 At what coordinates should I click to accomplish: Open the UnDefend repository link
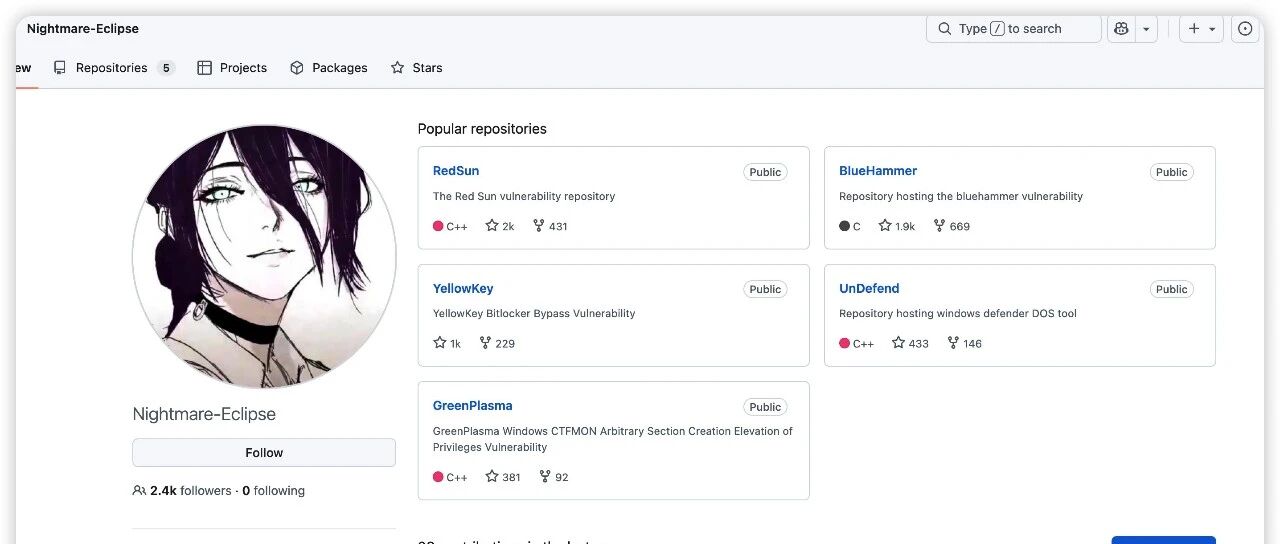pos(869,288)
